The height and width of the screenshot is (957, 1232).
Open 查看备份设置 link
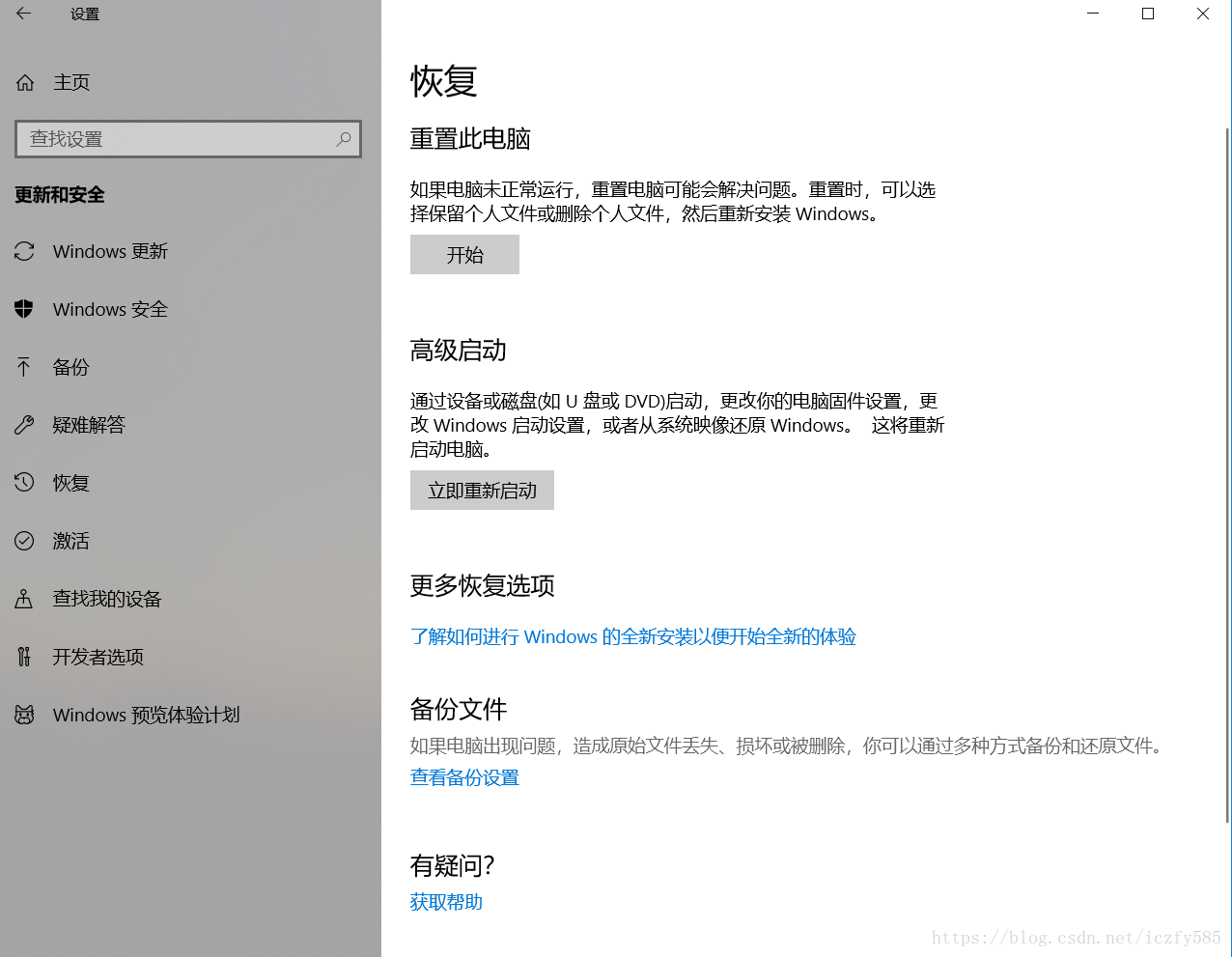(464, 777)
